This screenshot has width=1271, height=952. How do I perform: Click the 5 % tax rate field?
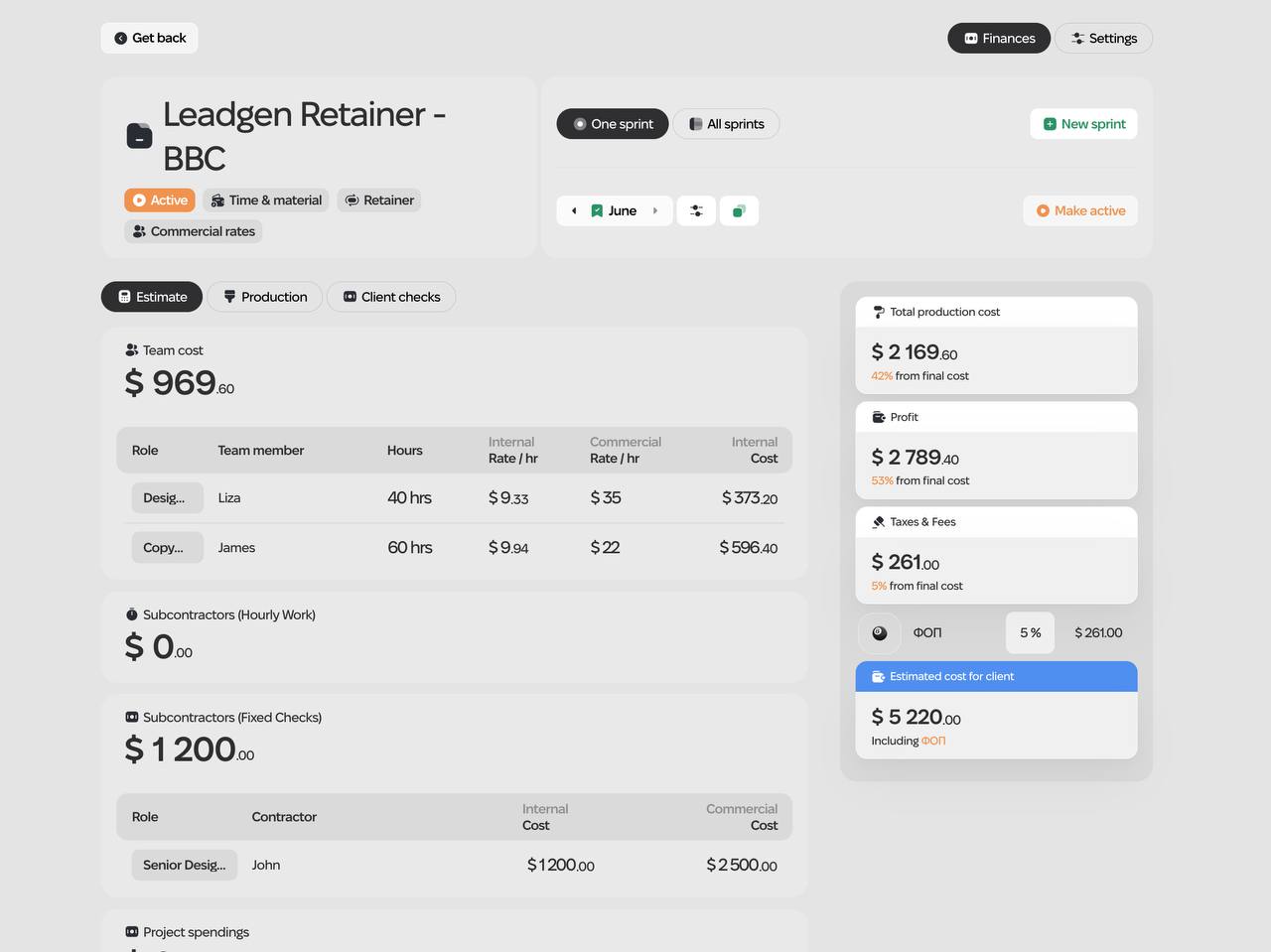click(x=1030, y=632)
